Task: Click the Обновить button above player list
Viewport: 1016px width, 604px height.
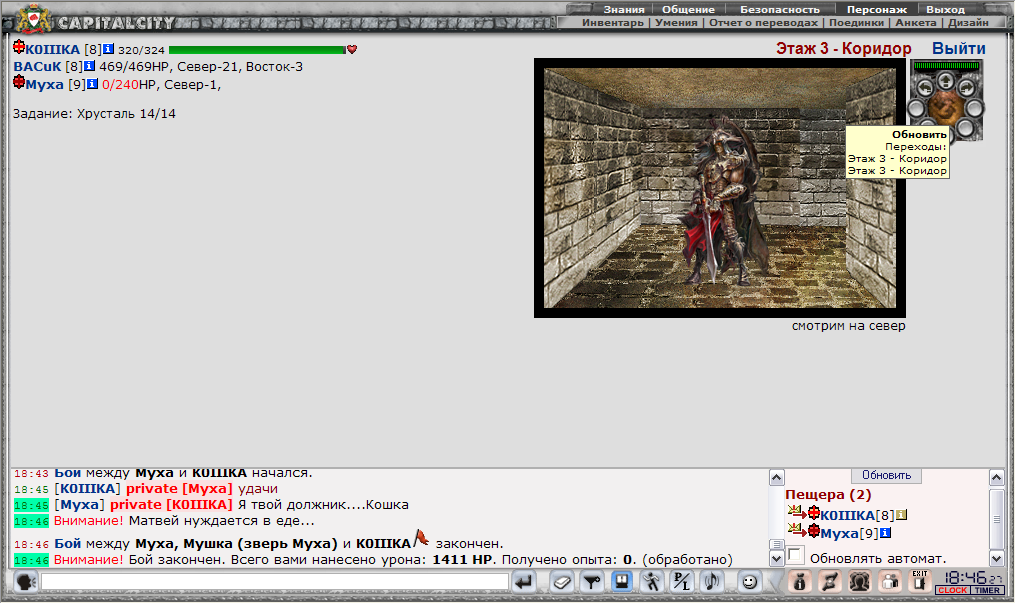Action: [x=886, y=475]
